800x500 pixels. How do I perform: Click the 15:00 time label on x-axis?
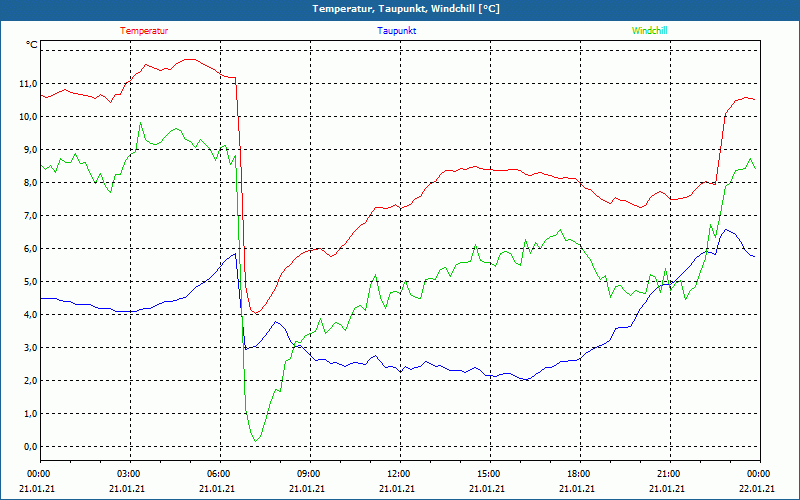tap(489, 474)
